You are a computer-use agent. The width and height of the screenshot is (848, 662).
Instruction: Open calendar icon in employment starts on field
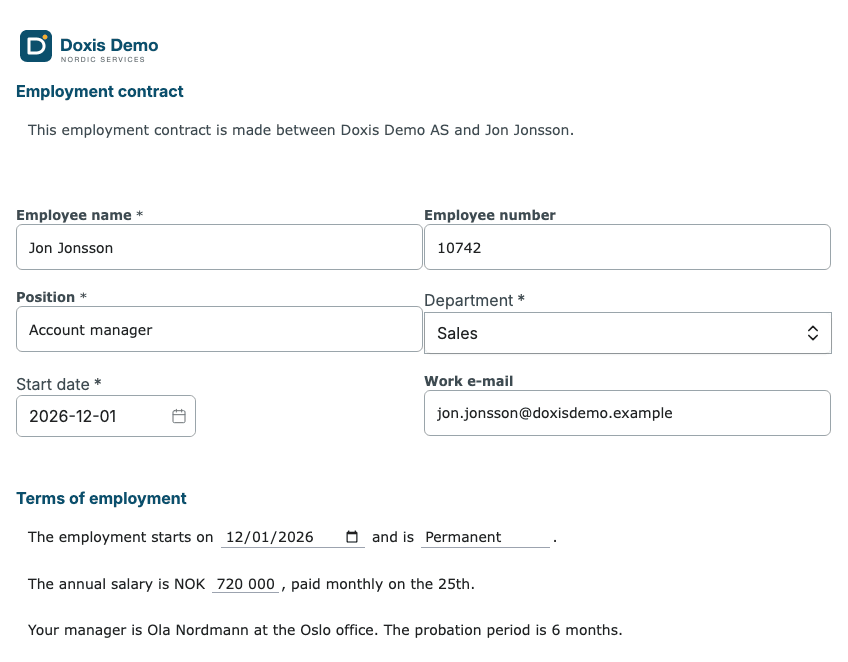pos(352,537)
